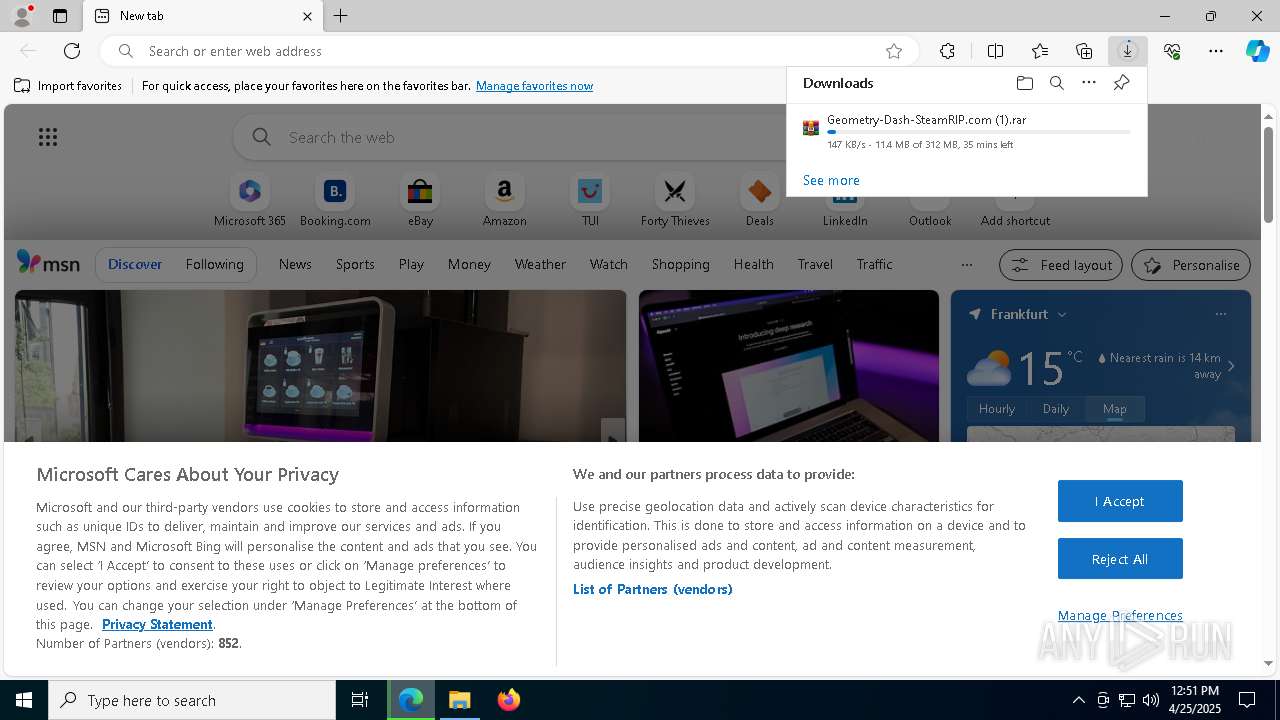Open more options in Downloads panel
Screen dimensions: 1280x720
1089,83
